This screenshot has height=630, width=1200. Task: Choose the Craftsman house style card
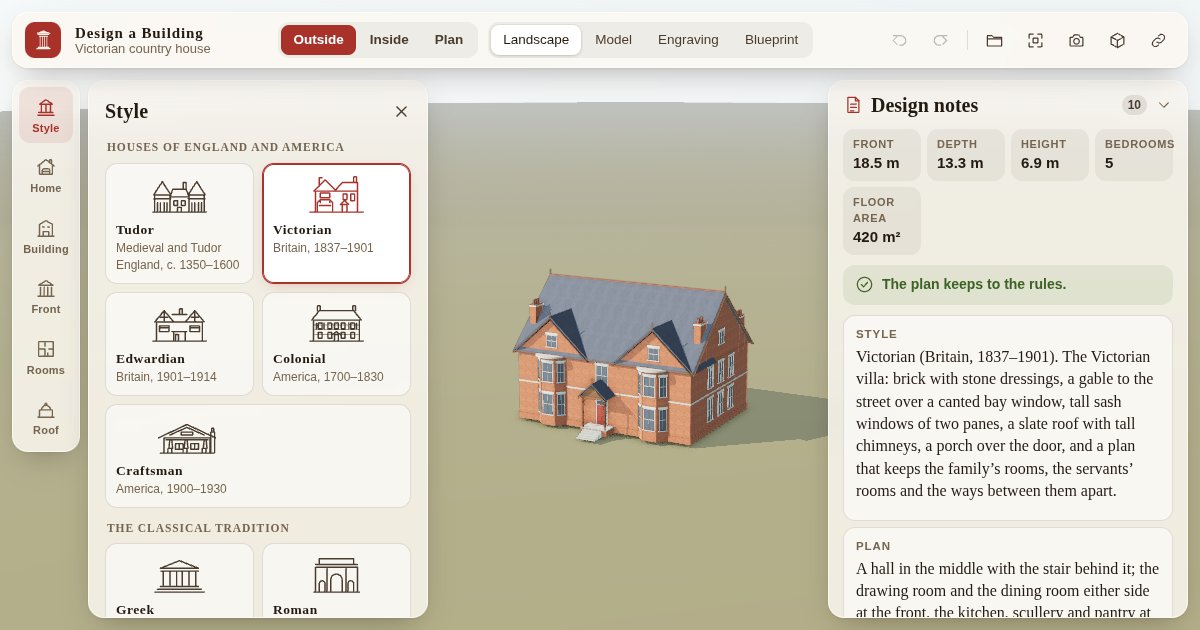click(x=258, y=456)
